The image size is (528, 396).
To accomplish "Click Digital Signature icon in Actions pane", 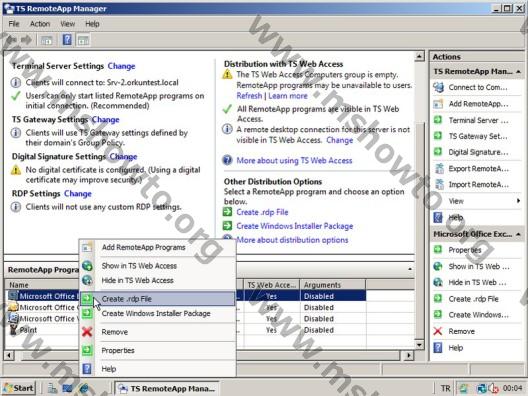I will click(438, 152).
